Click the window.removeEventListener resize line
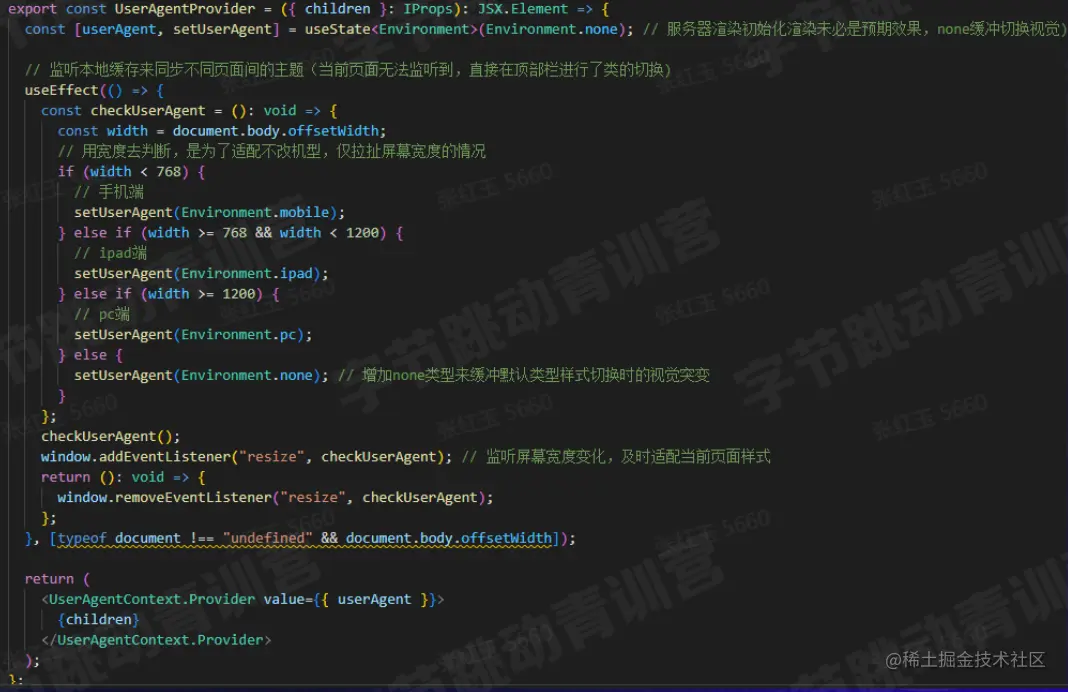The height and width of the screenshot is (692, 1068). click(275, 498)
